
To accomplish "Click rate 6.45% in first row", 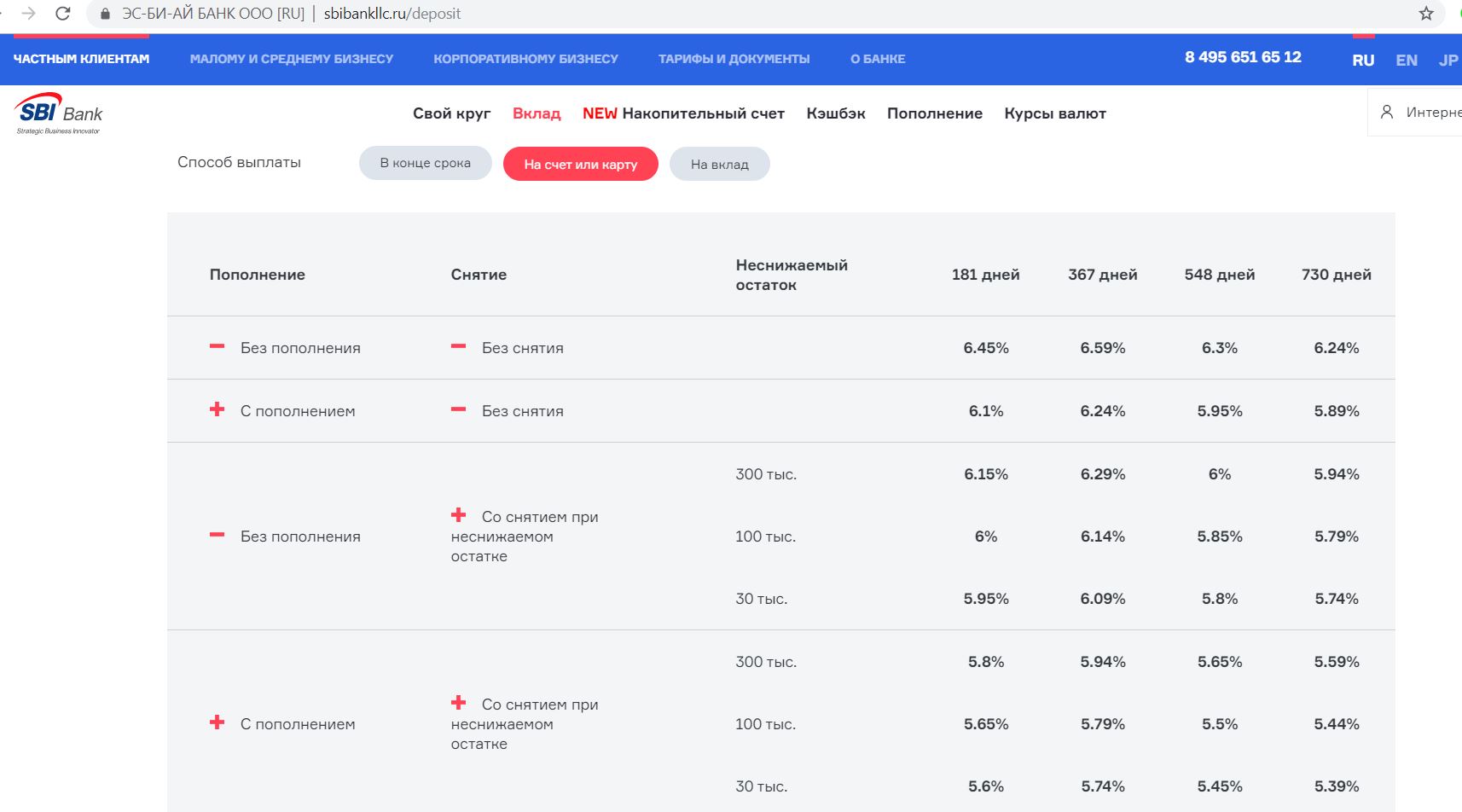I will [986, 348].
